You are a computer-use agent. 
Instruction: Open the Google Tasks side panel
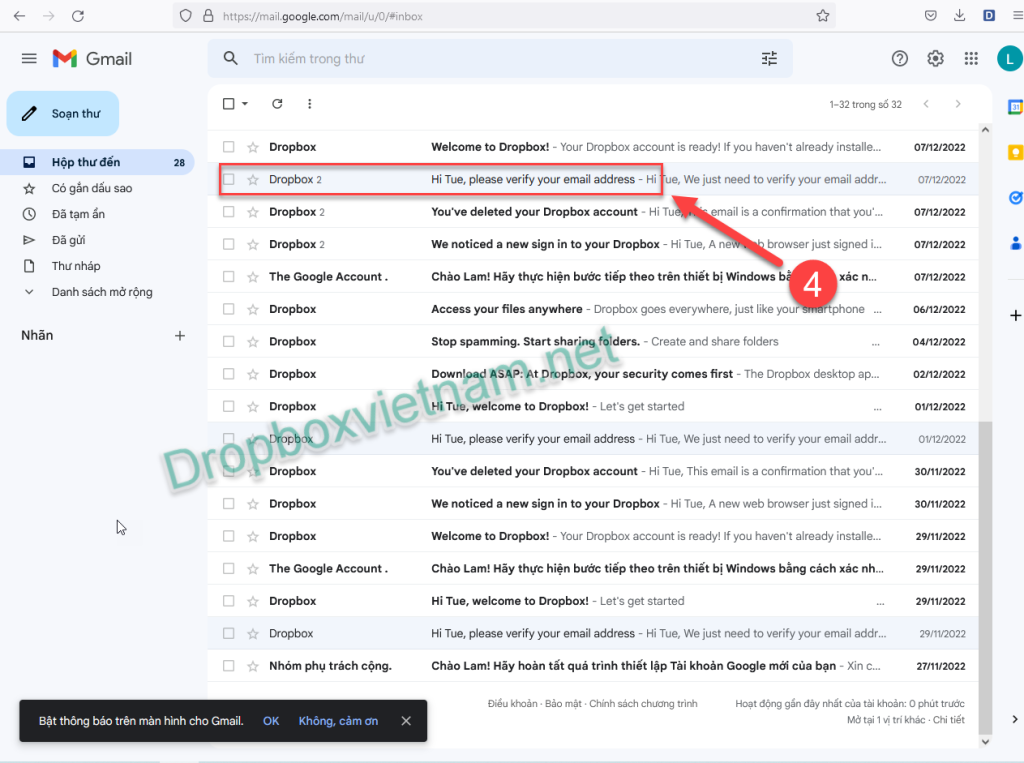(1015, 197)
